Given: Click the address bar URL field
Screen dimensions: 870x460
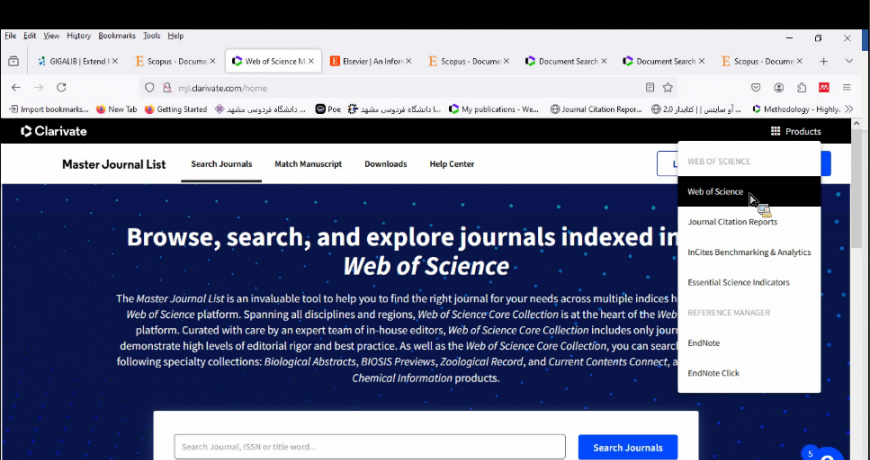Looking at the screenshot, I should (408, 88).
